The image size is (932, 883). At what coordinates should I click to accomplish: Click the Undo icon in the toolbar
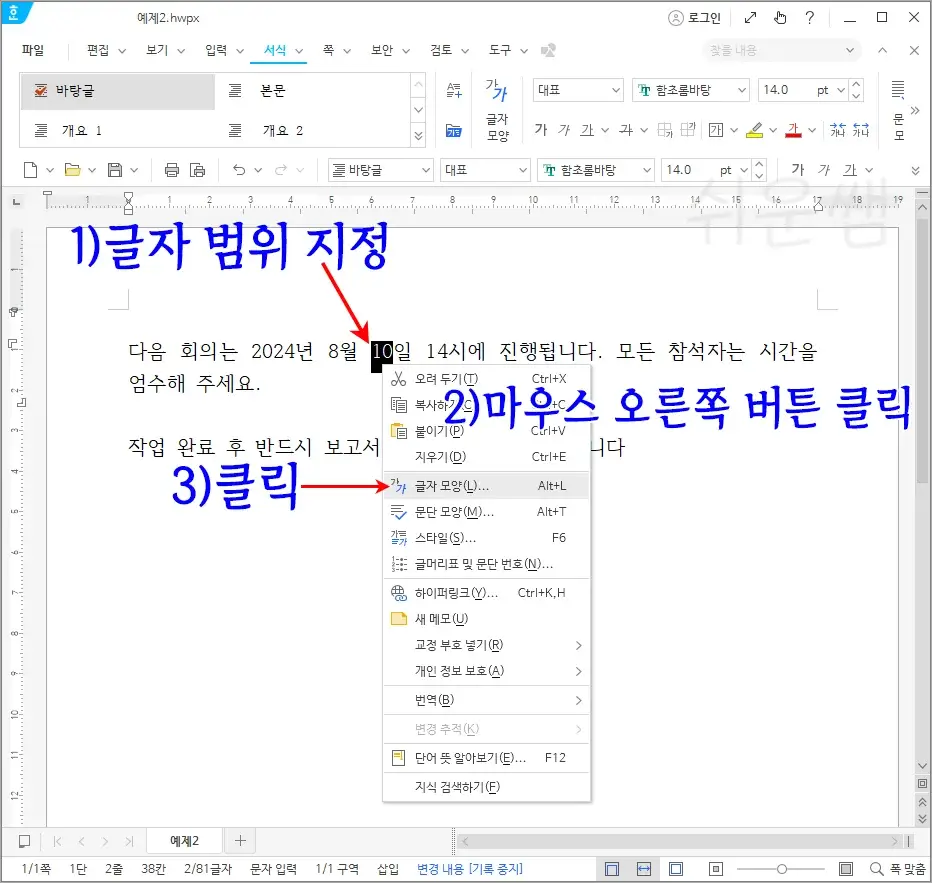238,169
